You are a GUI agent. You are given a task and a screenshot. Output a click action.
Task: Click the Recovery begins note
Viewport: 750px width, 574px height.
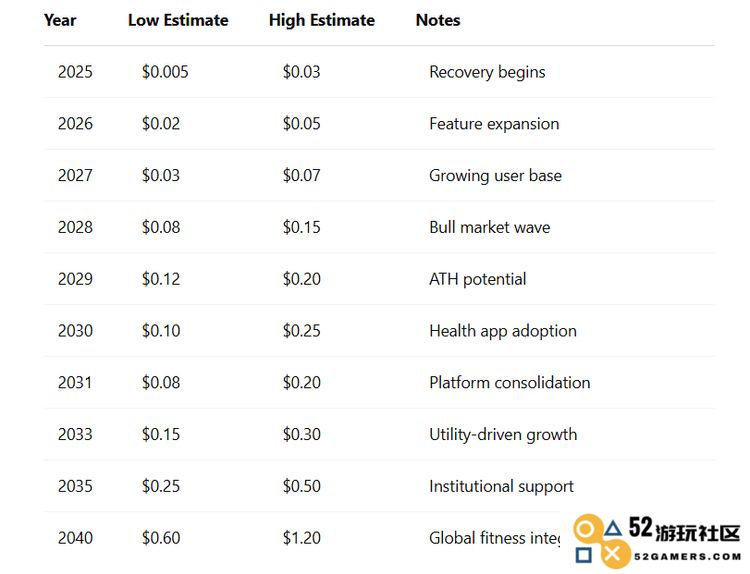(487, 72)
